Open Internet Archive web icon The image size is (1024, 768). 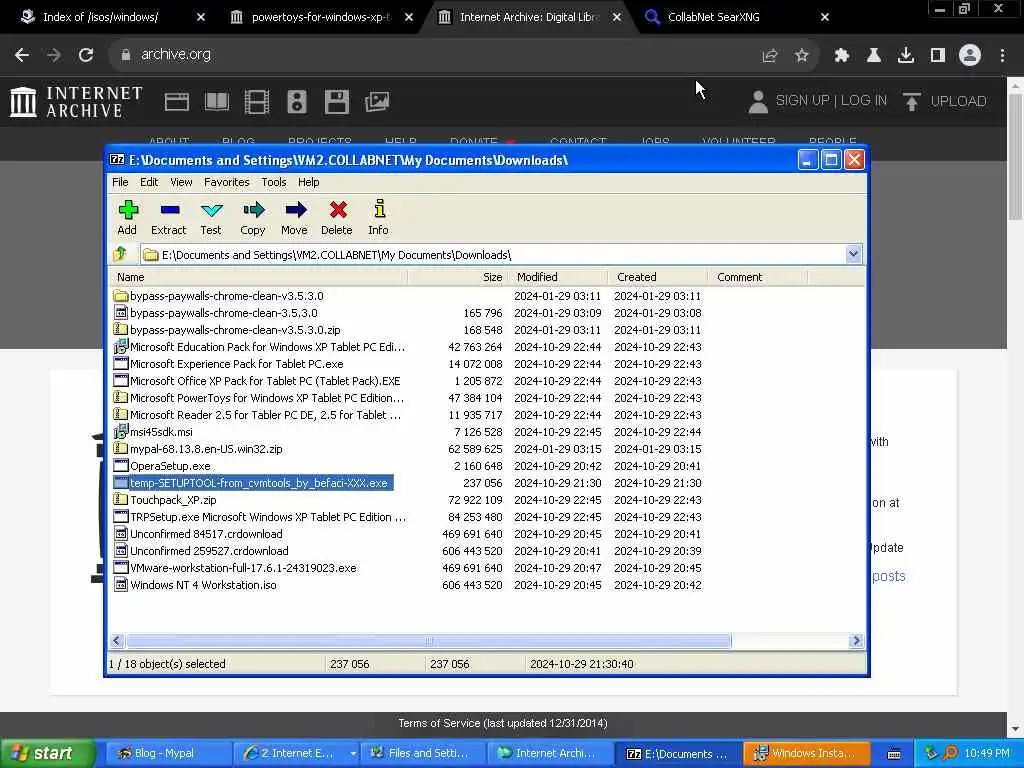click(x=176, y=102)
